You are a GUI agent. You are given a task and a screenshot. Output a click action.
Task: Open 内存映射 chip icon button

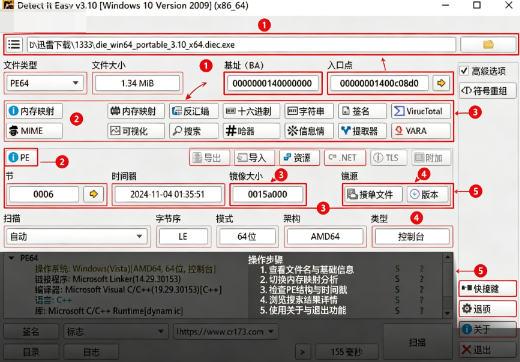(x=136, y=111)
